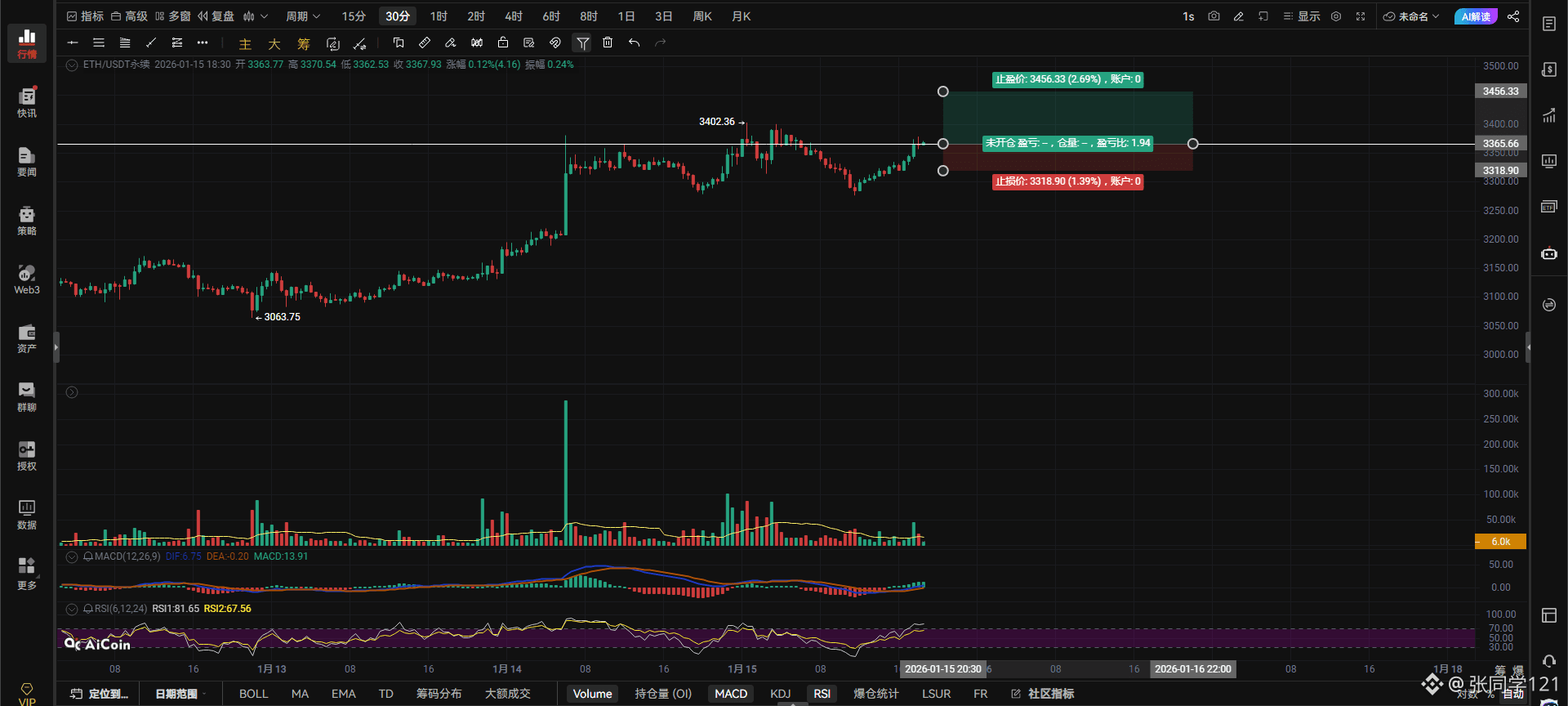This screenshot has width=1568, height=706.
Task: Enable the BOLL overlay indicator
Action: click(x=253, y=694)
